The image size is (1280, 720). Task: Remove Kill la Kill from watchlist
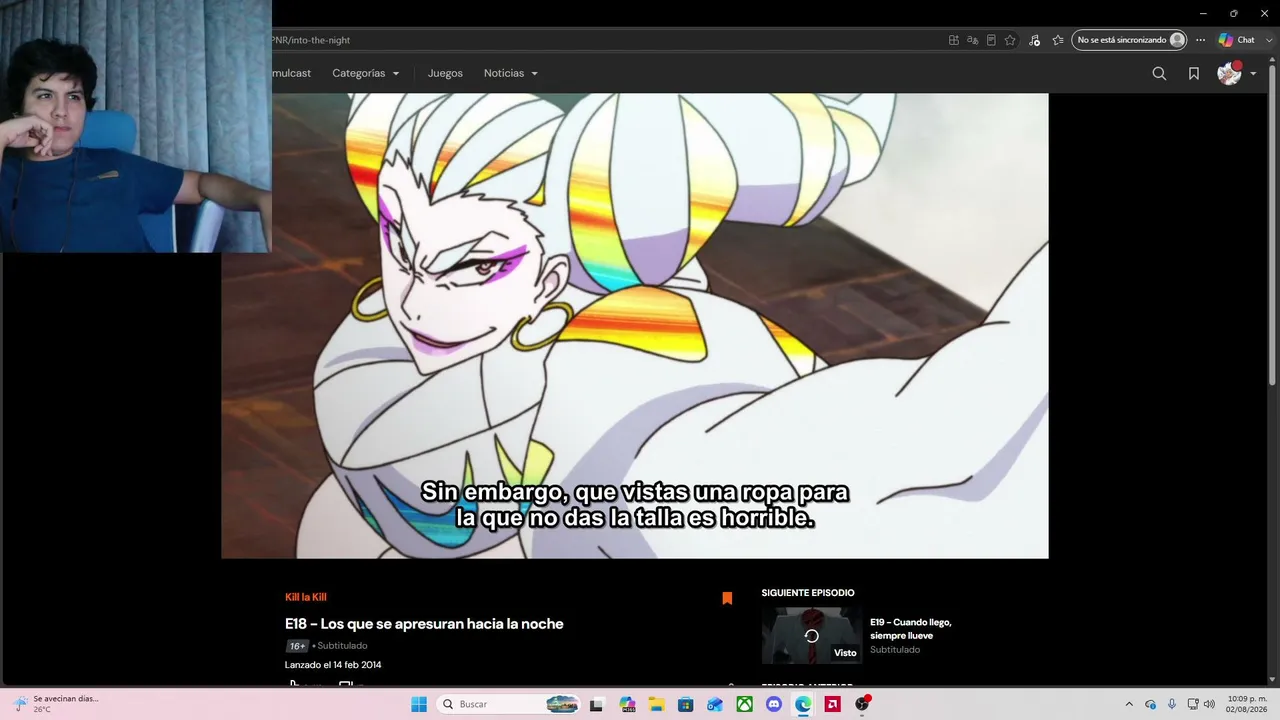tap(727, 598)
